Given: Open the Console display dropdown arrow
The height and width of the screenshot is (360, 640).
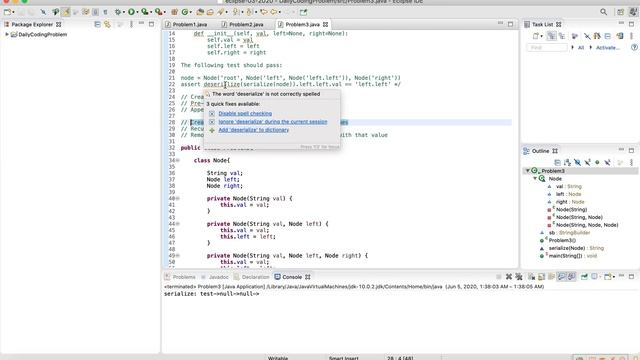Looking at the screenshot, I should click(600, 277).
